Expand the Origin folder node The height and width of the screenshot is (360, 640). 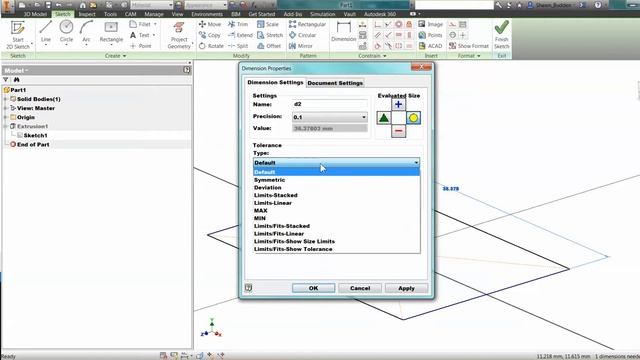pos(5,117)
